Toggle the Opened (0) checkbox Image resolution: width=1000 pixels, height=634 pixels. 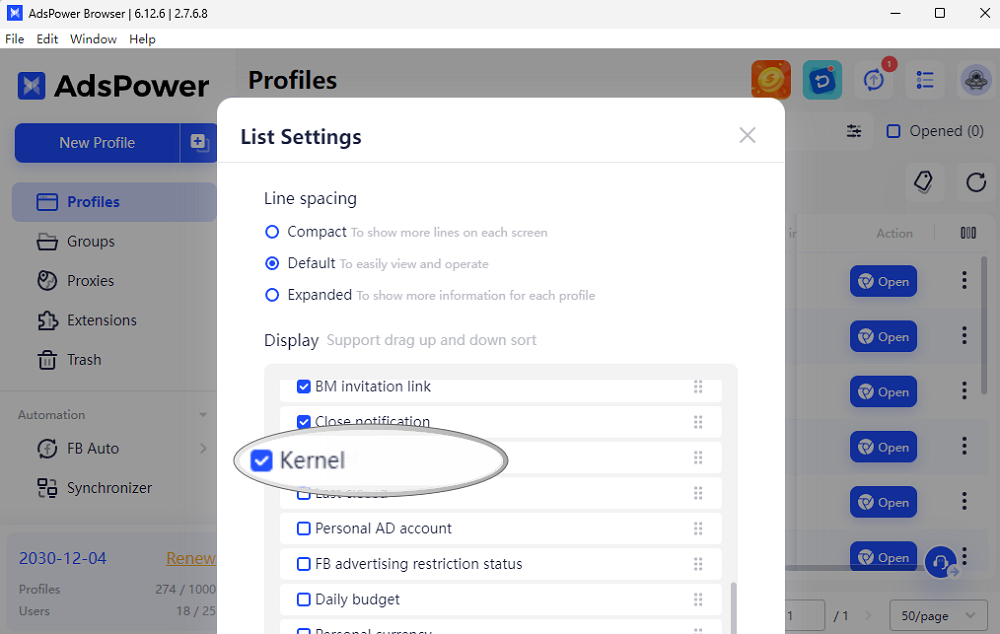893,131
